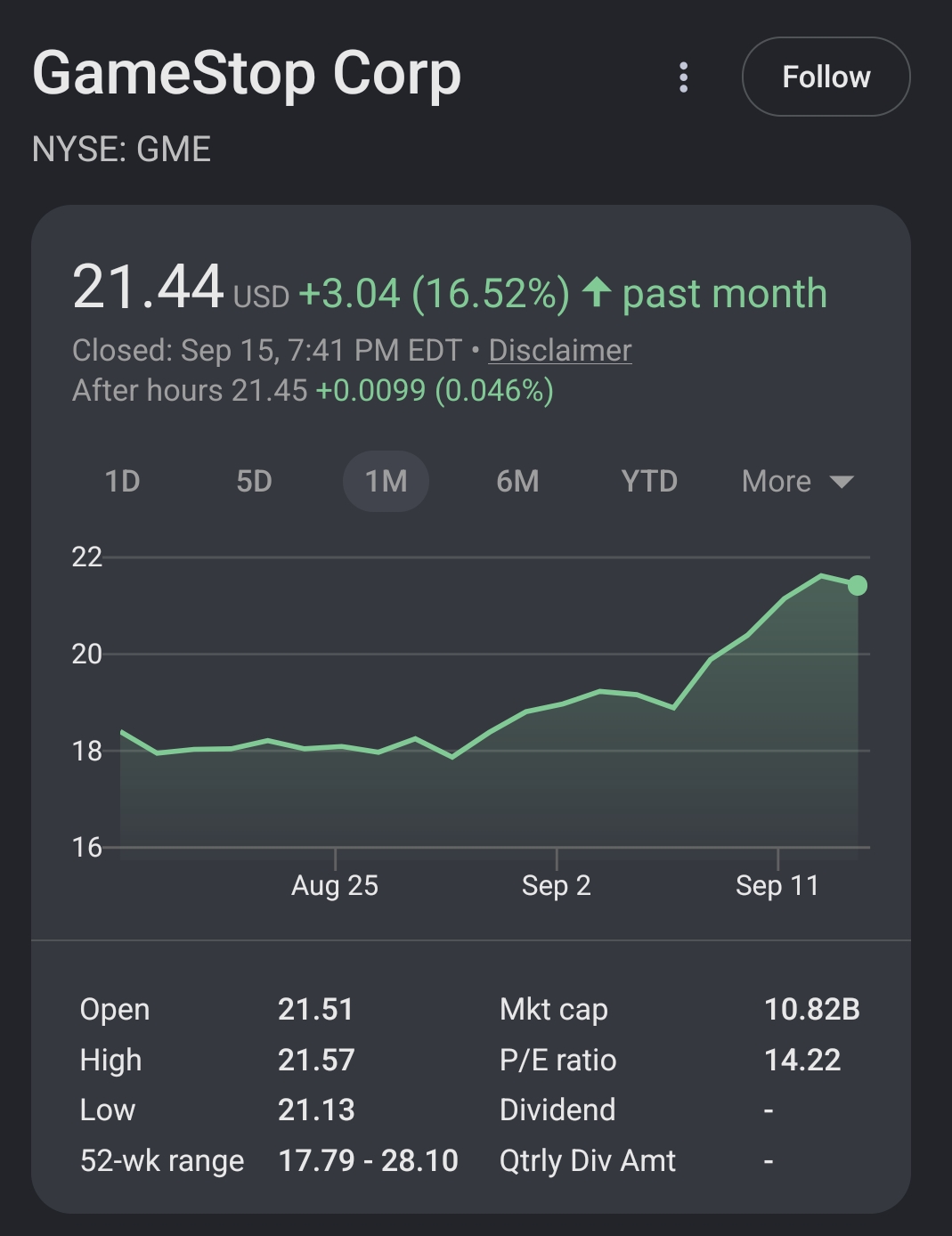Click the dropdown arrow next to More
952x1236 pixels.
pyautogui.click(x=842, y=482)
